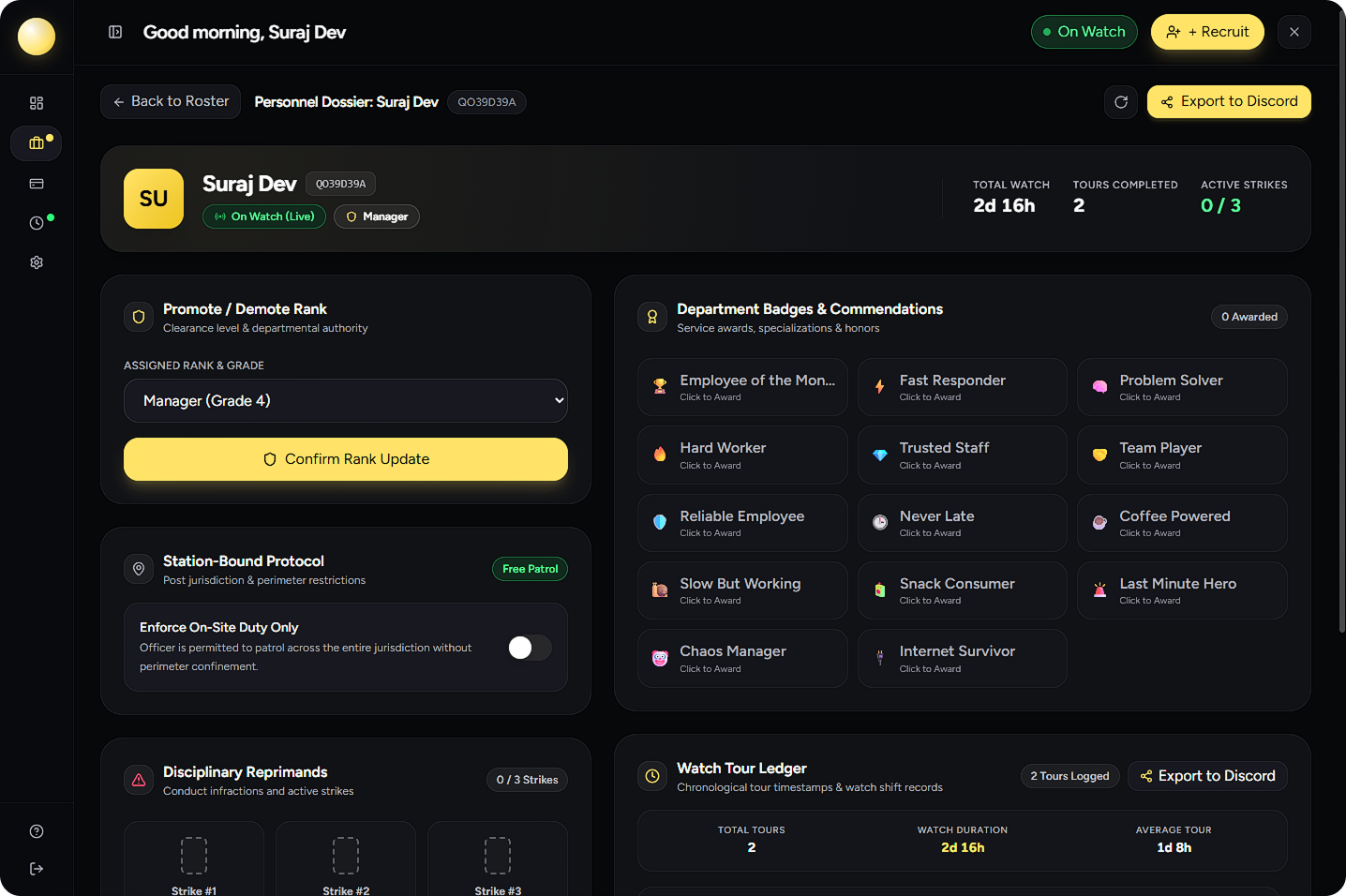Toggle the sidebar panel icon

click(115, 32)
